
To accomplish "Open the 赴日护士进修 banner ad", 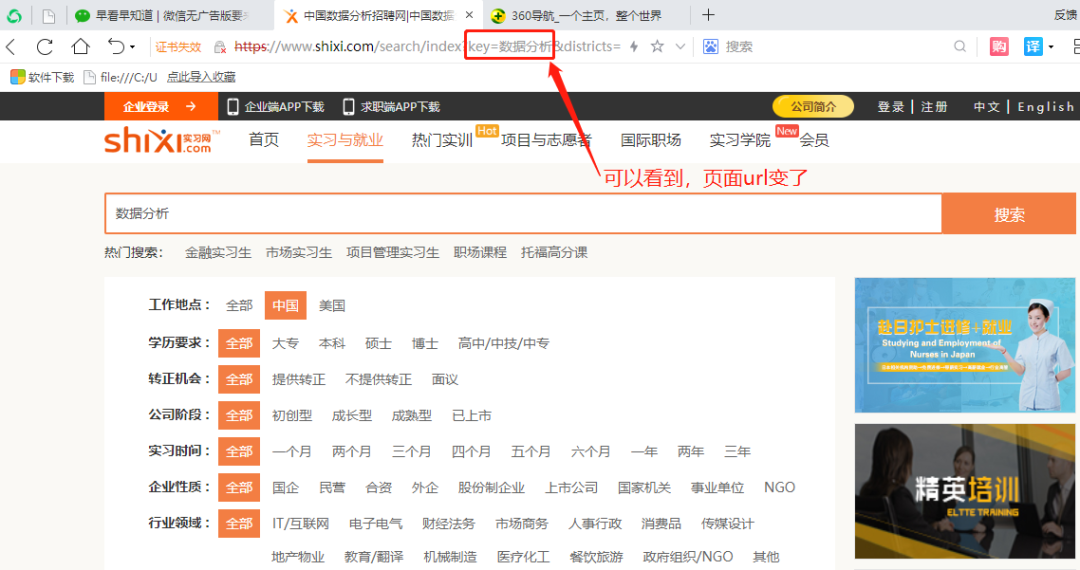I will [965, 345].
